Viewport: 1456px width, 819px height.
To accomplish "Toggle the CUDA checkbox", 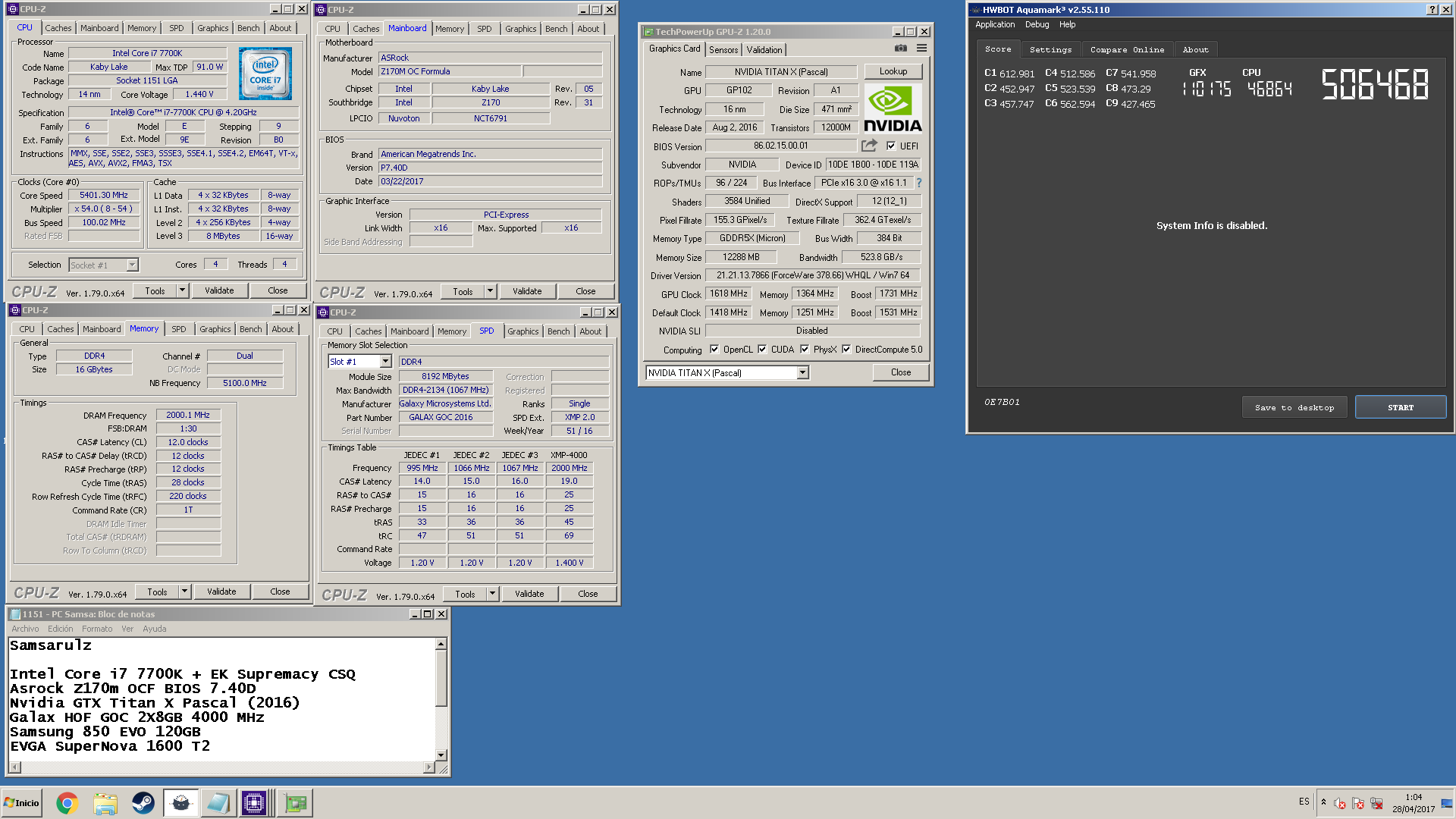I will click(x=762, y=350).
